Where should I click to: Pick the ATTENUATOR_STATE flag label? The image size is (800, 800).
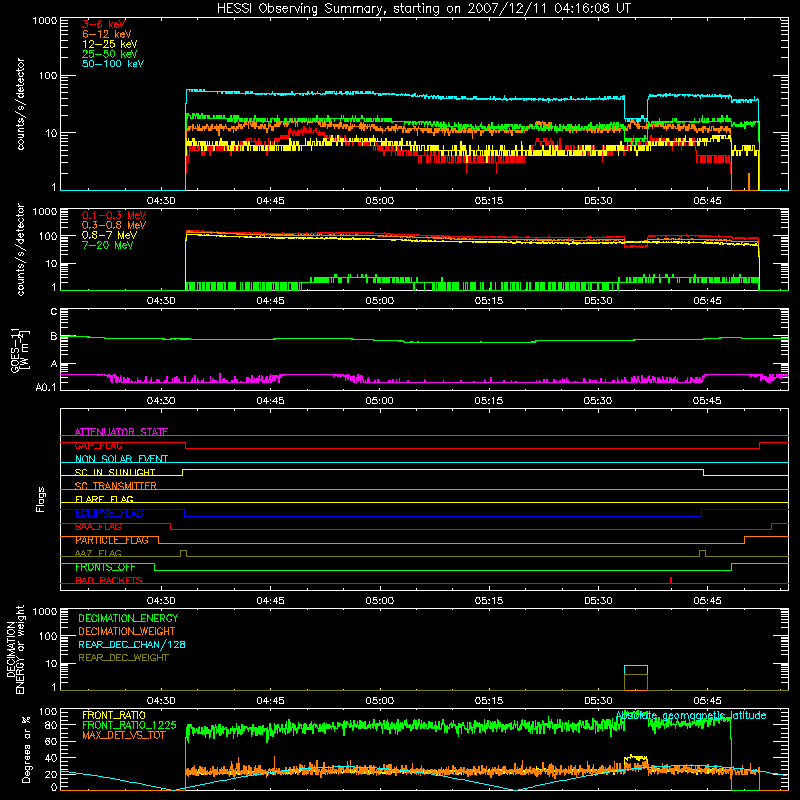click(121, 432)
